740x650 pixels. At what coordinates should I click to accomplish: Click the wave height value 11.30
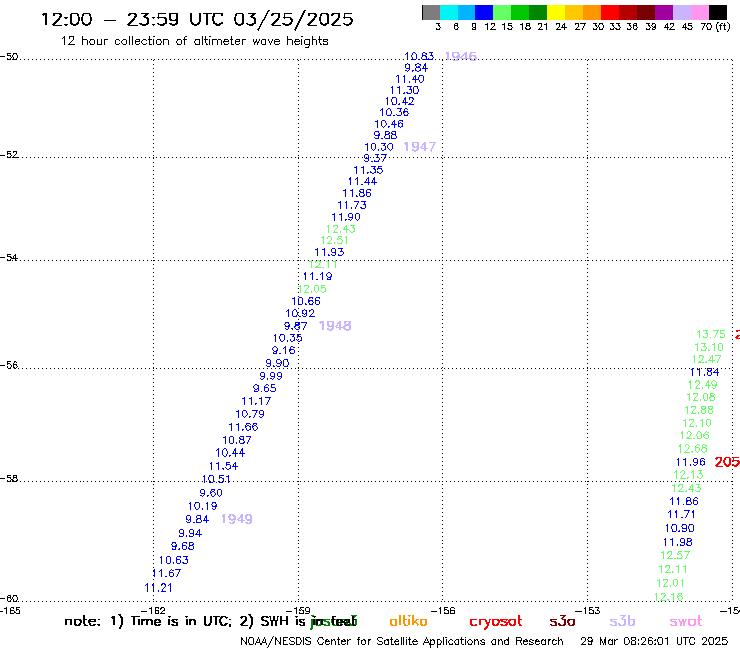pos(404,90)
